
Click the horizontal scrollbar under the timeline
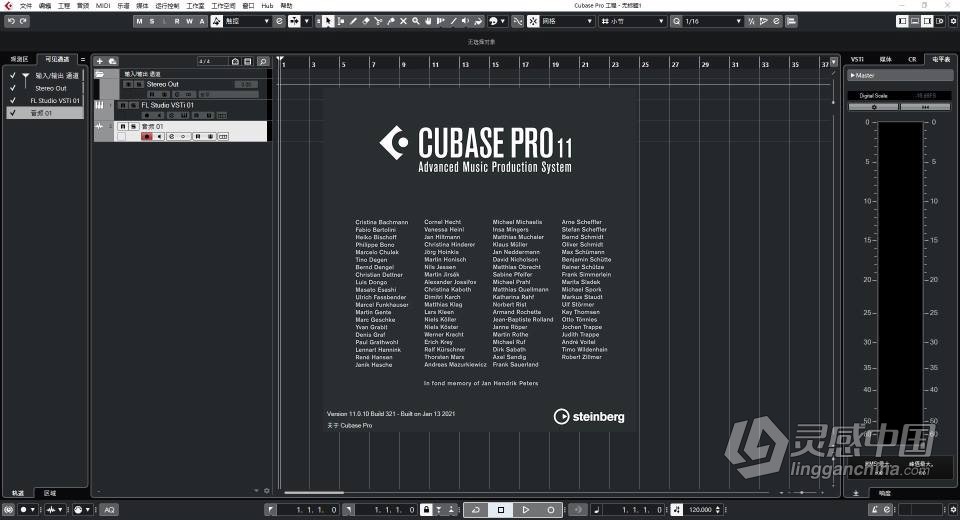313,492
